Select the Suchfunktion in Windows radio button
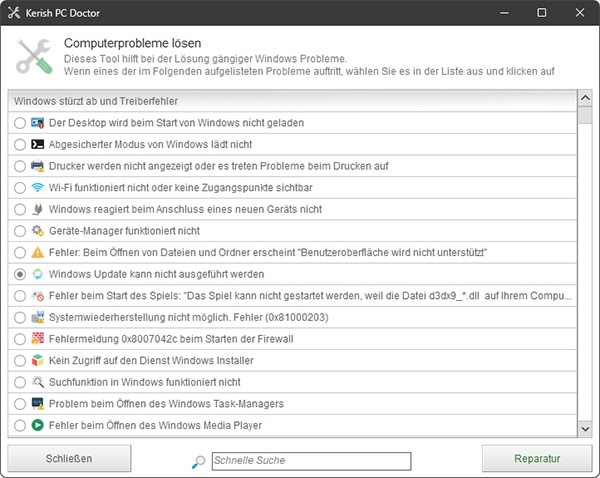 [20, 382]
